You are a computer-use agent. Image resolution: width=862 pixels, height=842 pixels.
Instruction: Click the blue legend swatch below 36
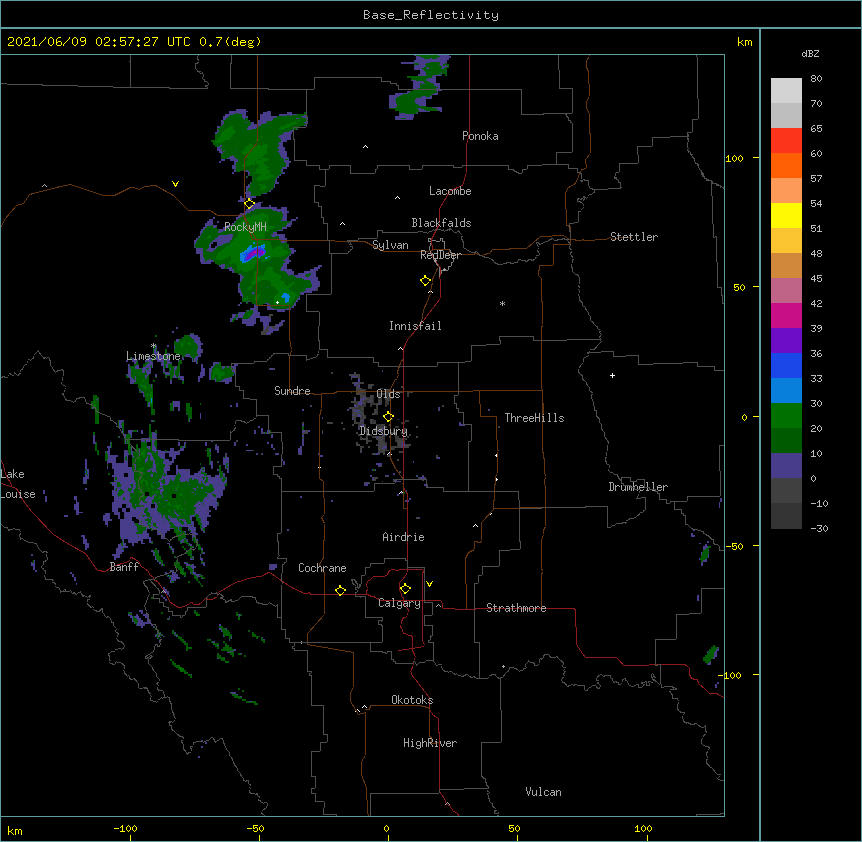point(786,365)
